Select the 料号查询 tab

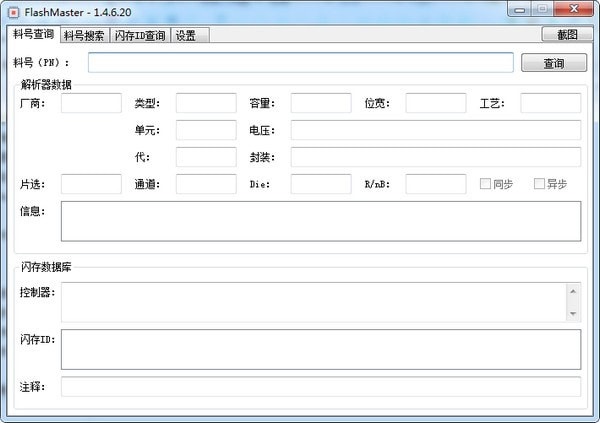tap(34, 34)
